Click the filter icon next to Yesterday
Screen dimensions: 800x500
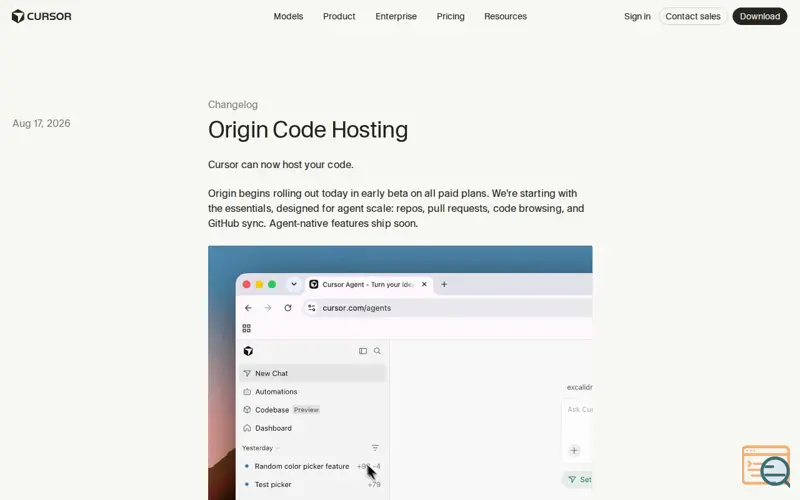375,448
